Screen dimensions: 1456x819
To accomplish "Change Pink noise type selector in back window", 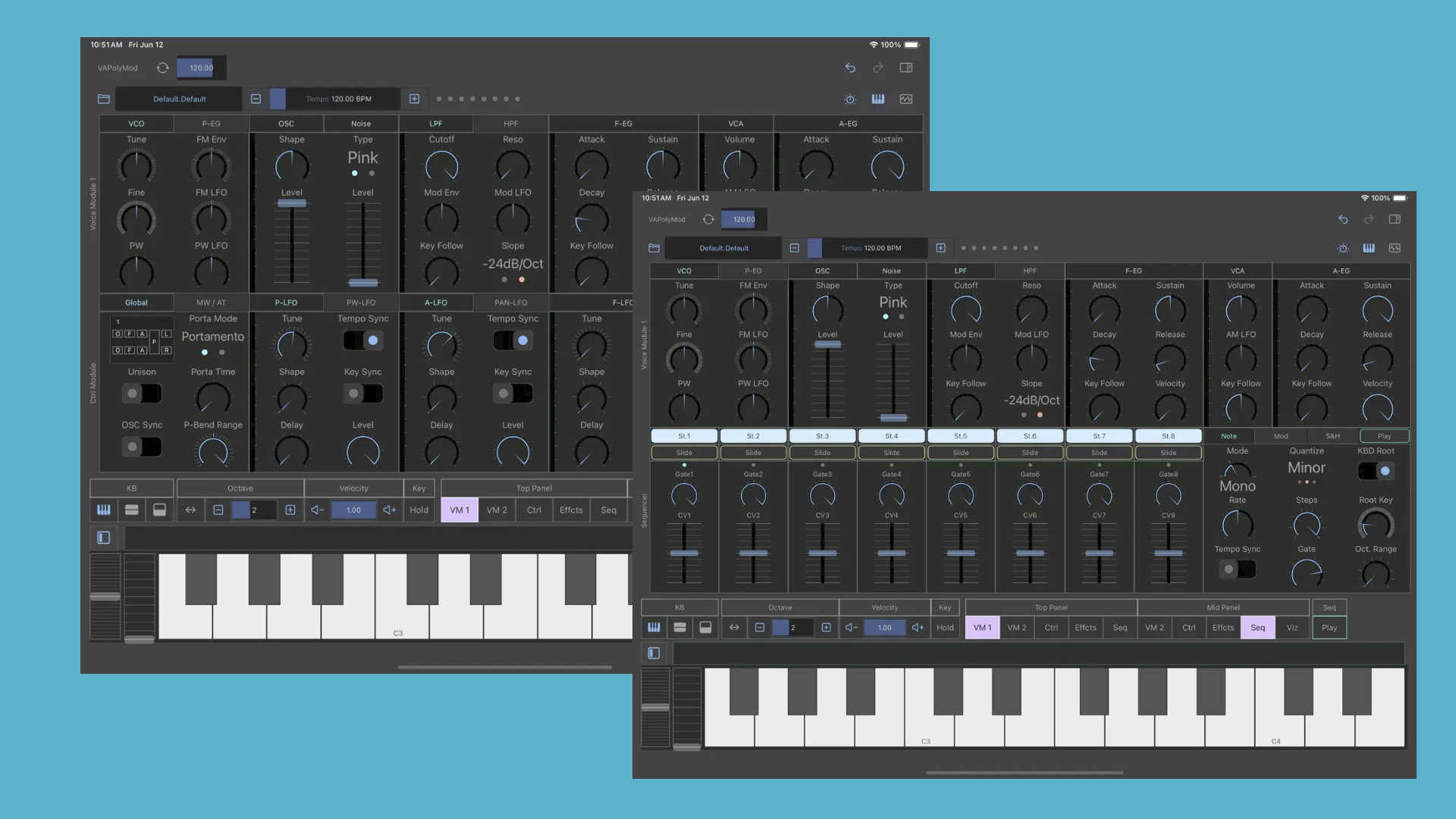I will [x=362, y=158].
